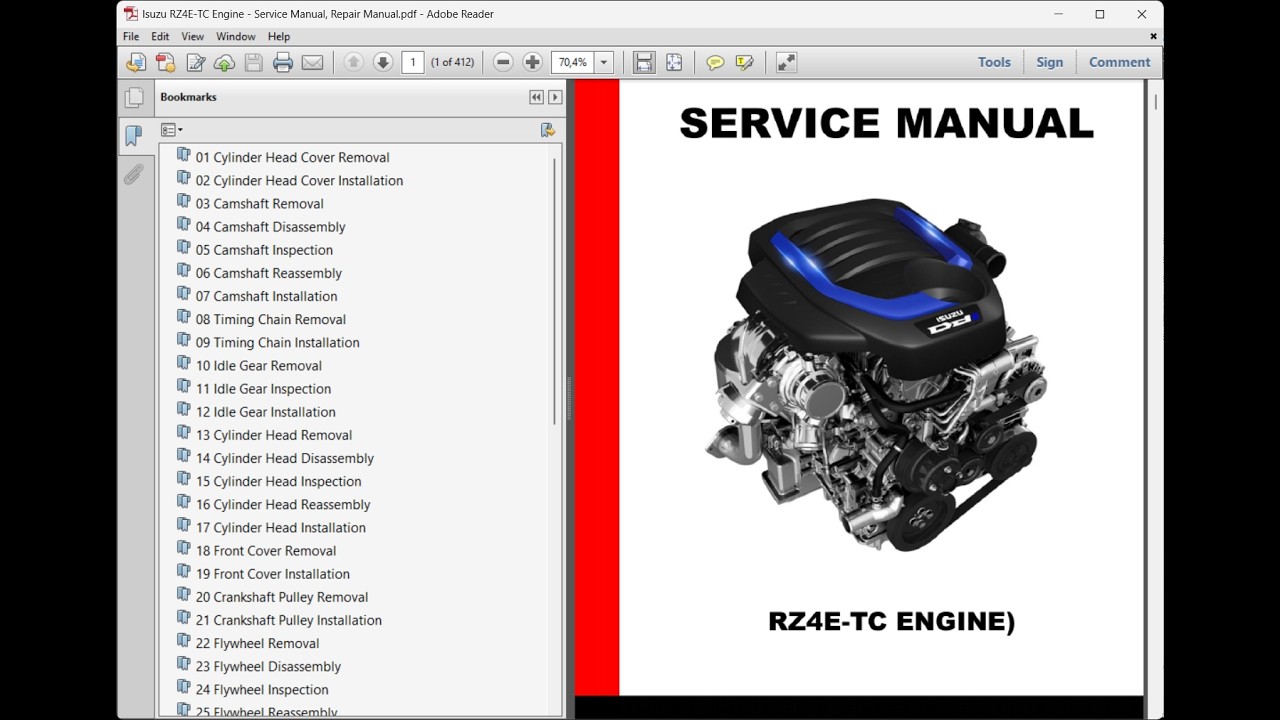Click the document view vertical scrollbar
The image size is (1280, 720).
pos(1156,102)
